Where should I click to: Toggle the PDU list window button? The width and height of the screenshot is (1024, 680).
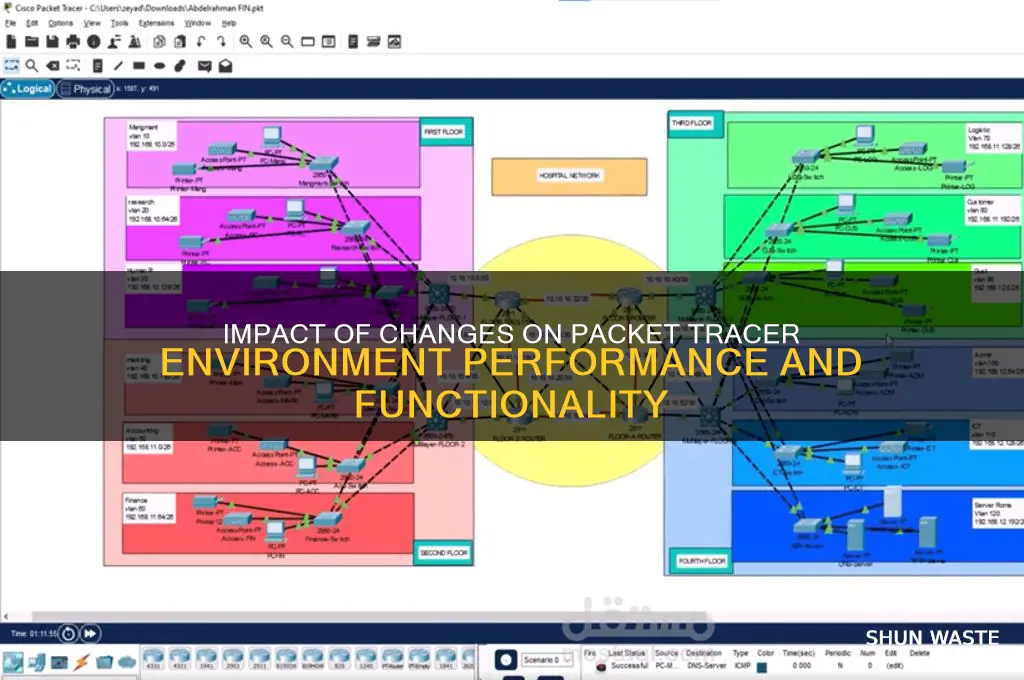tap(505, 660)
